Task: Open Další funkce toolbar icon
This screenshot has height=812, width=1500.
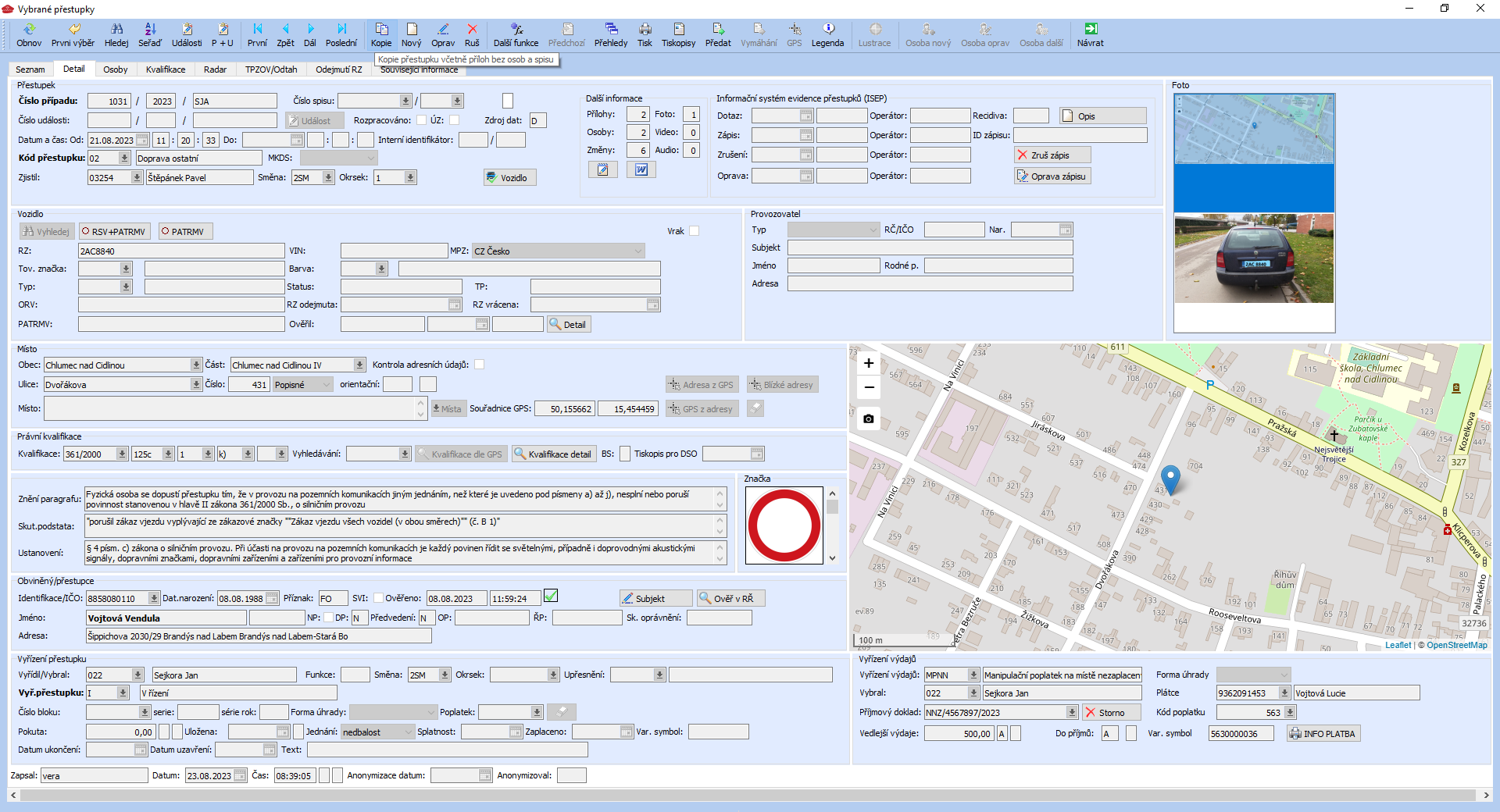Action: 516,35
